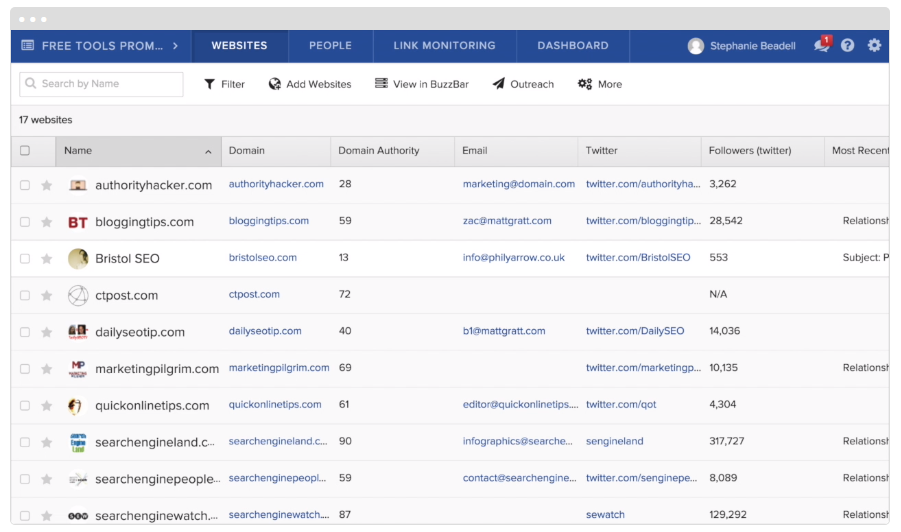
Task: Click the Bristol SEO avatar image
Action: click(x=78, y=259)
